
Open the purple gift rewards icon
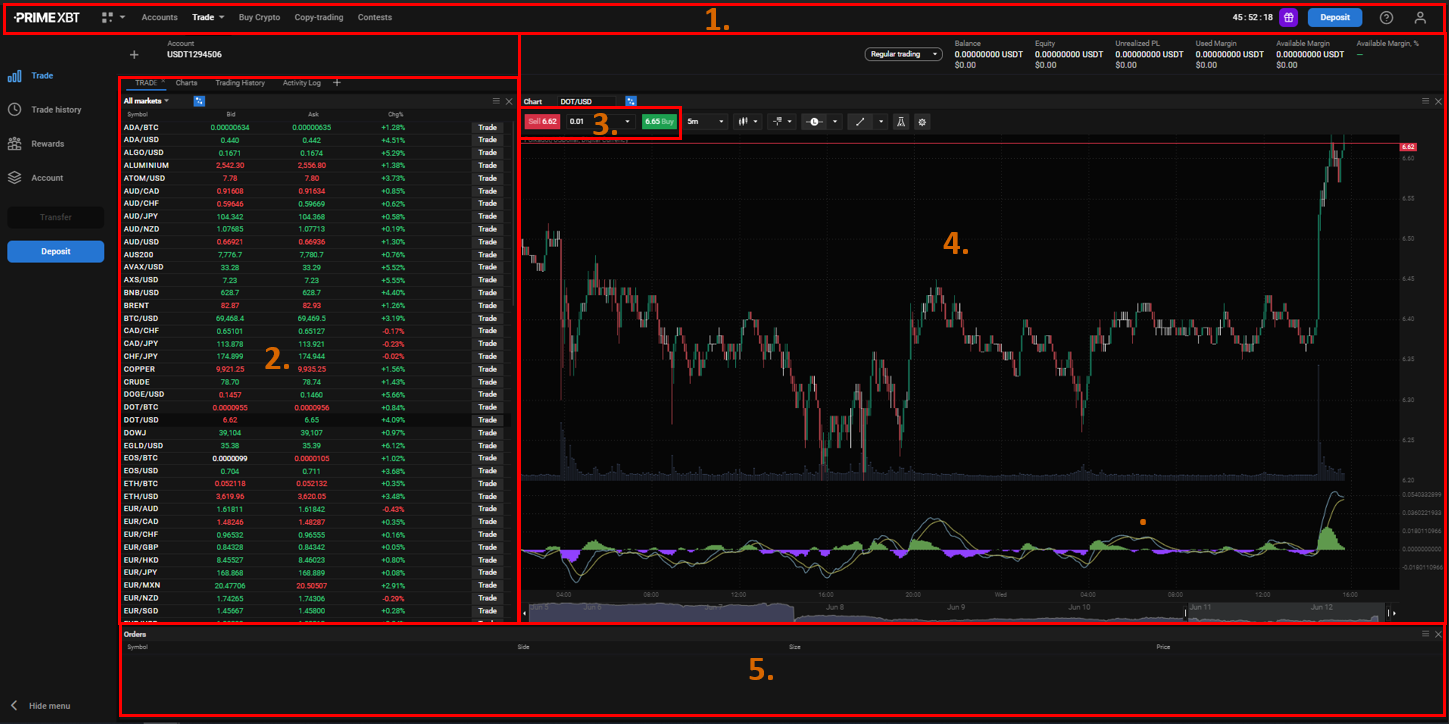[1289, 17]
